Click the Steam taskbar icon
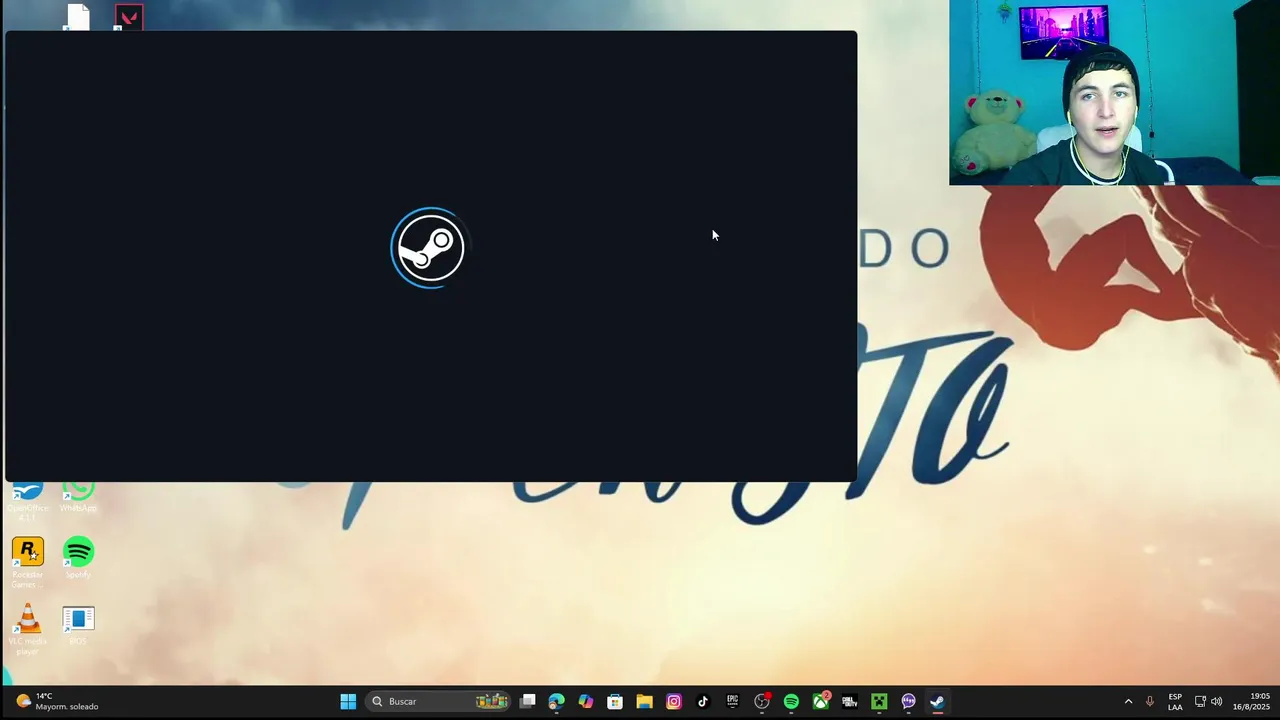Image resolution: width=1280 pixels, height=720 pixels. (x=937, y=702)
